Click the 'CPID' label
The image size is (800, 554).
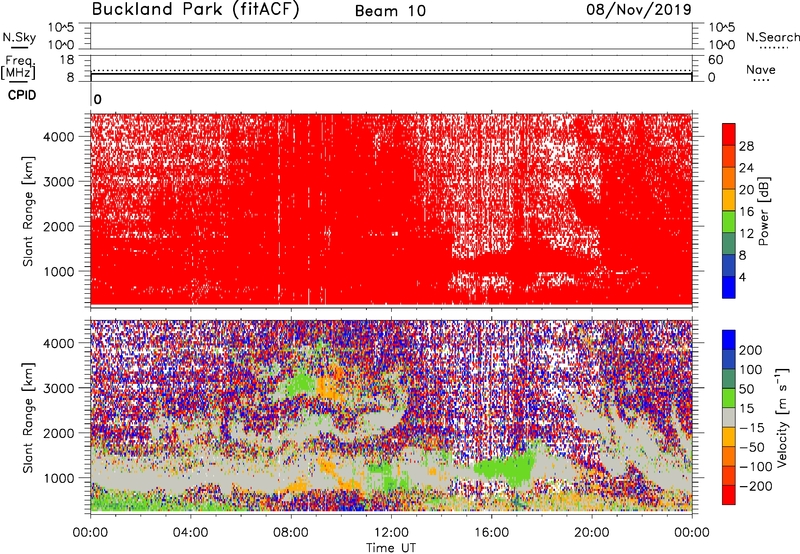click(22, 95)
